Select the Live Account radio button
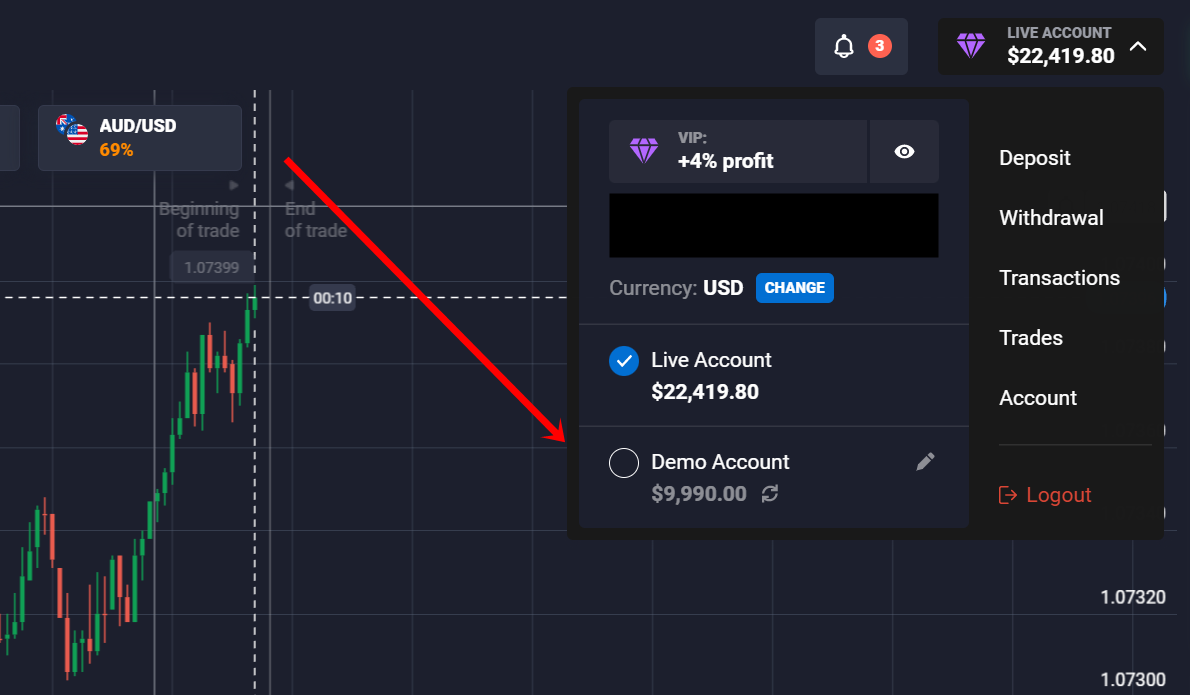Viewport: 1190px width, 695px height. coord(624,361)
